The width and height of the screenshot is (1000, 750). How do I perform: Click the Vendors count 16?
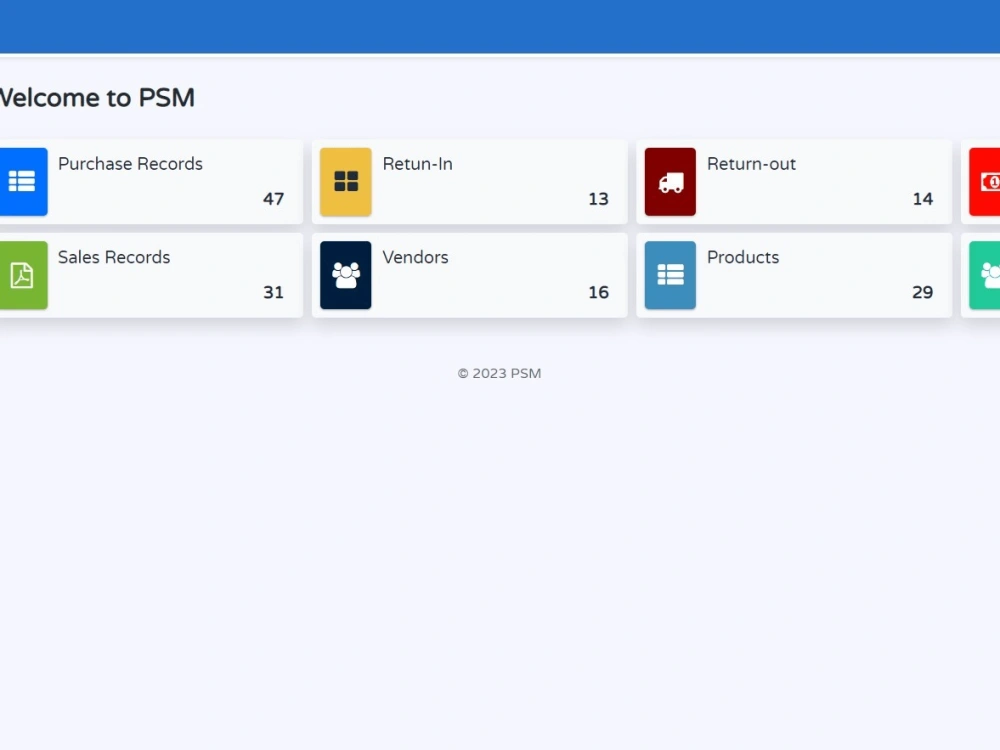[598, 292]
